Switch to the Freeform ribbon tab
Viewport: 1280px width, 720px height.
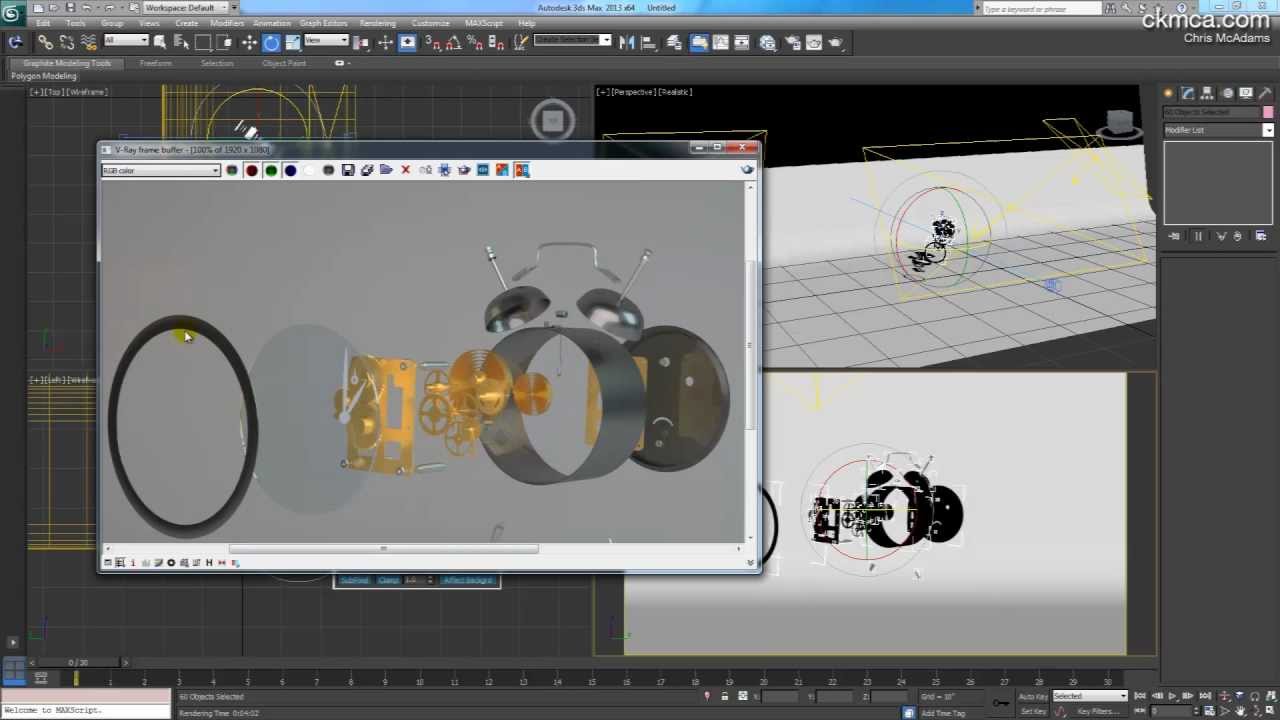(155, 63)
